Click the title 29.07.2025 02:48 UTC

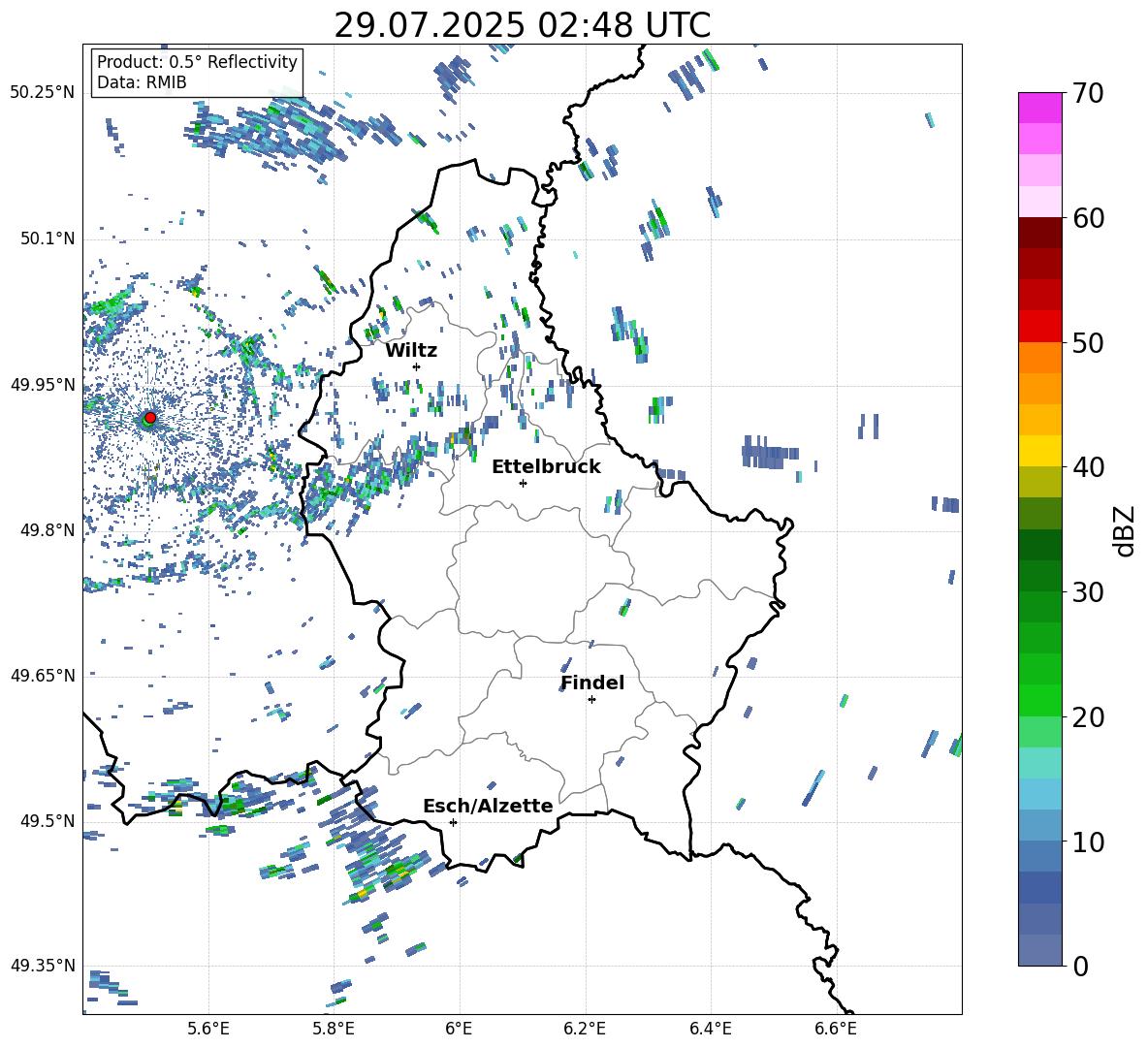(522, 25)
